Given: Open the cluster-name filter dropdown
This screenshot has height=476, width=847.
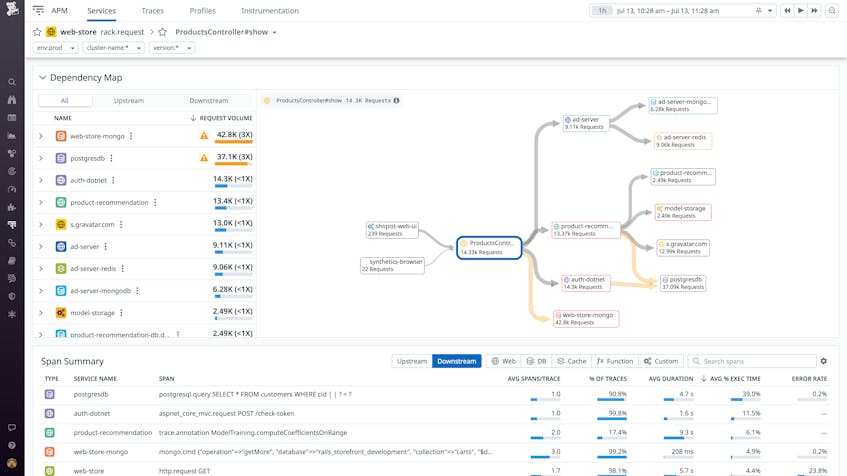Looking at the screenshot, I should click(x=113, y=48).
